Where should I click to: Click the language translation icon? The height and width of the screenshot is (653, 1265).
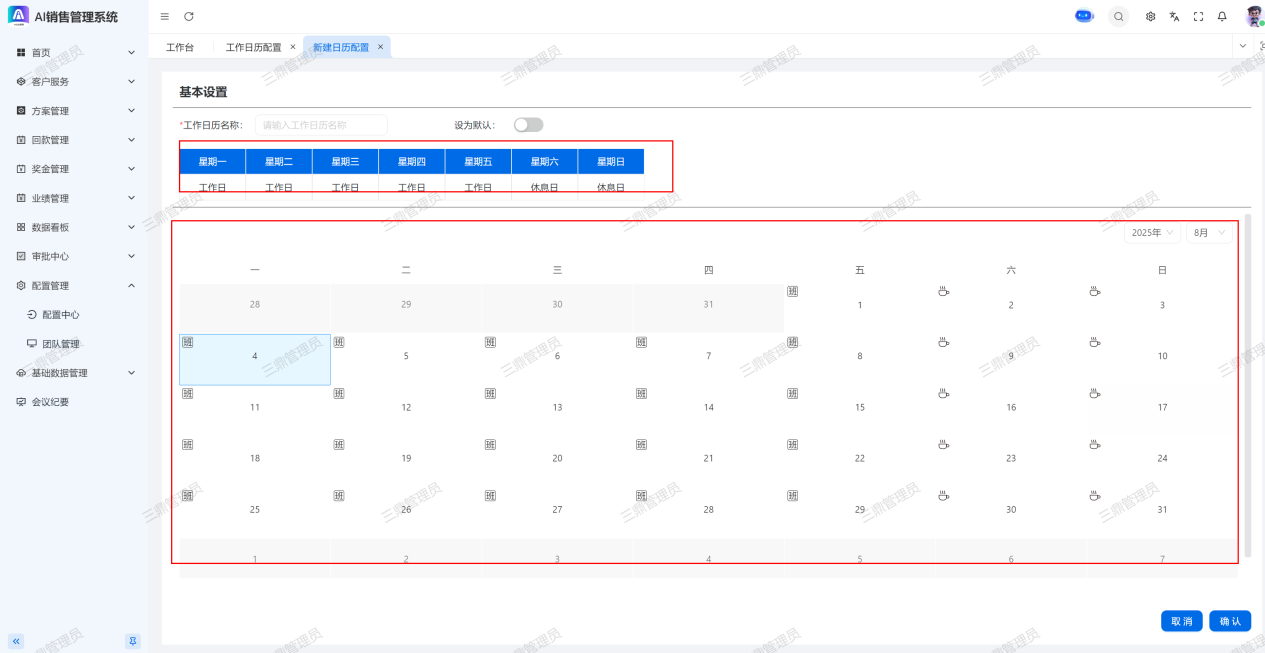(1175, 16)
